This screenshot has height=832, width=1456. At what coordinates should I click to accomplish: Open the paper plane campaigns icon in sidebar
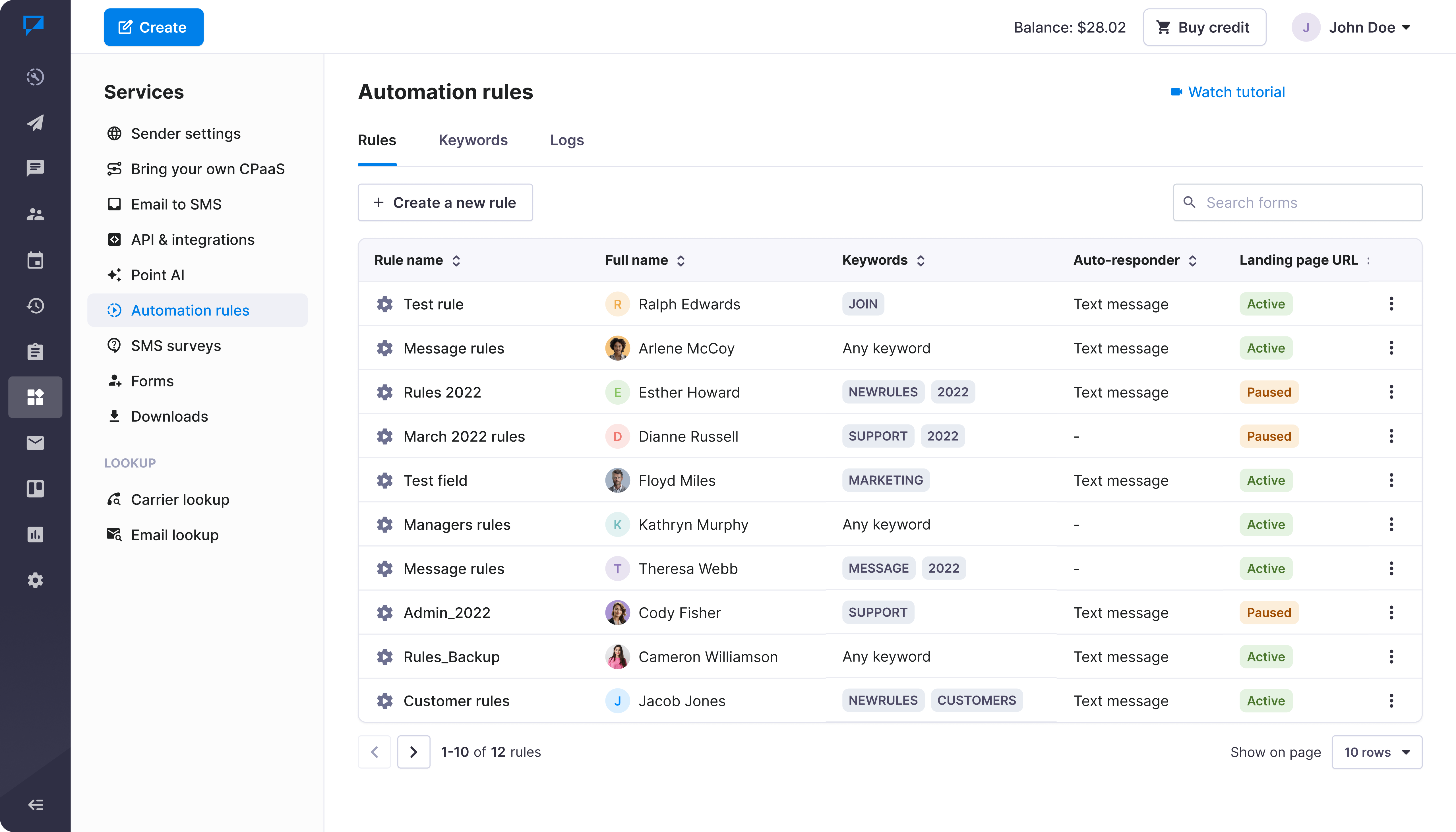[x=36, y=123]
